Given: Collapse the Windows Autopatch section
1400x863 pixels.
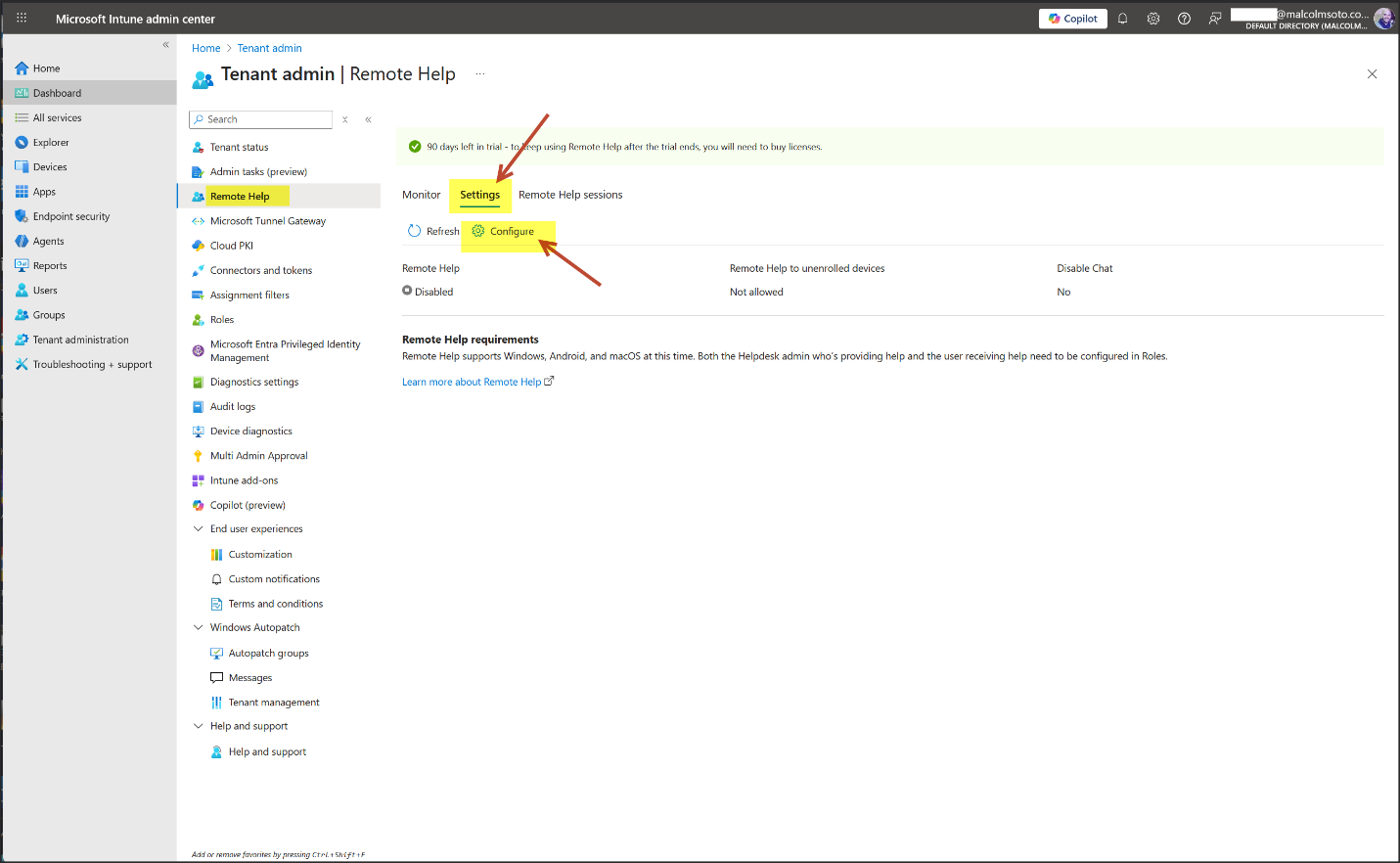Looking at the screenshot, I should point(199,628).
